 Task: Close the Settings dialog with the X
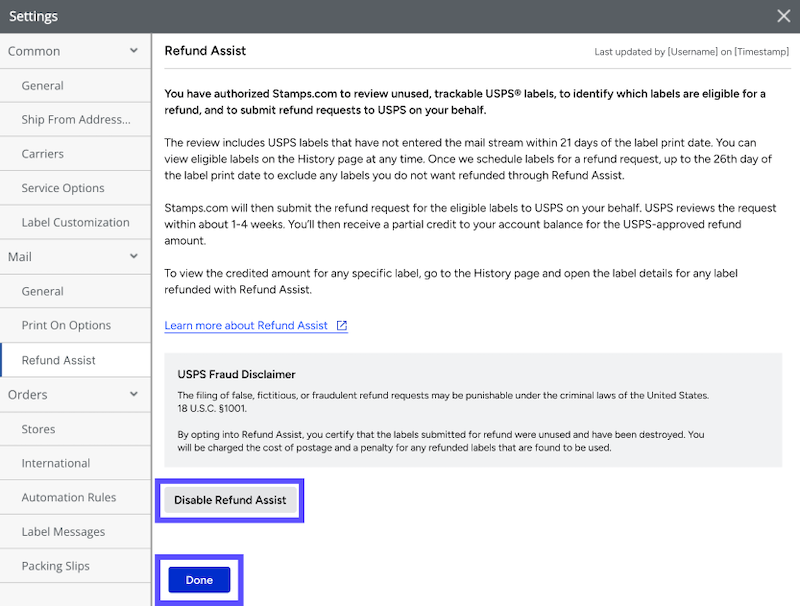(x=784, y=16)
